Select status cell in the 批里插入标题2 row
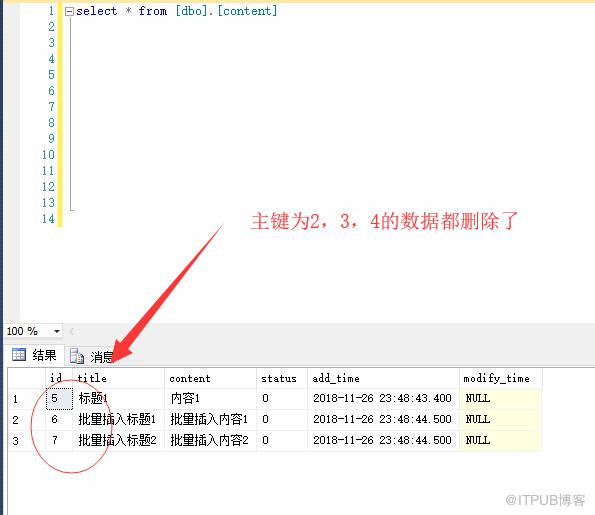 (x=282, y=440)
